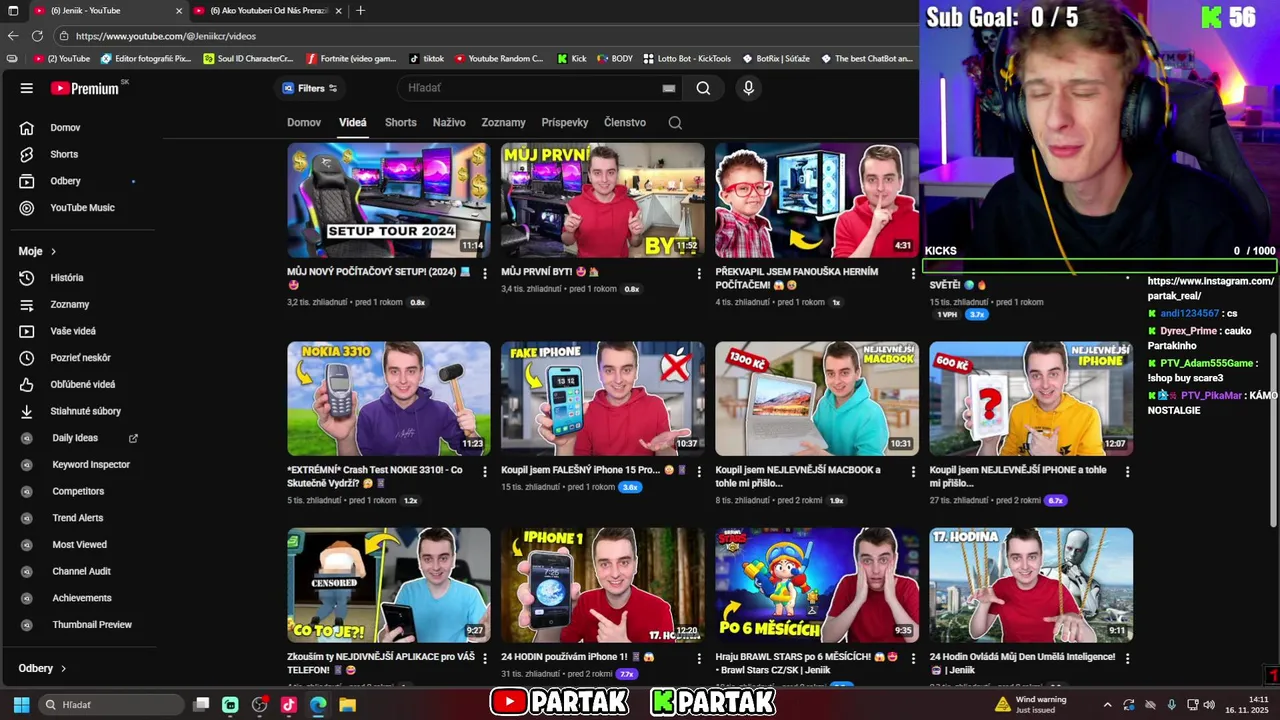Viewport: 1280px width, 720px height.
Task: Open File Explorer from the taskbar
Action: click(x=347, y=705)
